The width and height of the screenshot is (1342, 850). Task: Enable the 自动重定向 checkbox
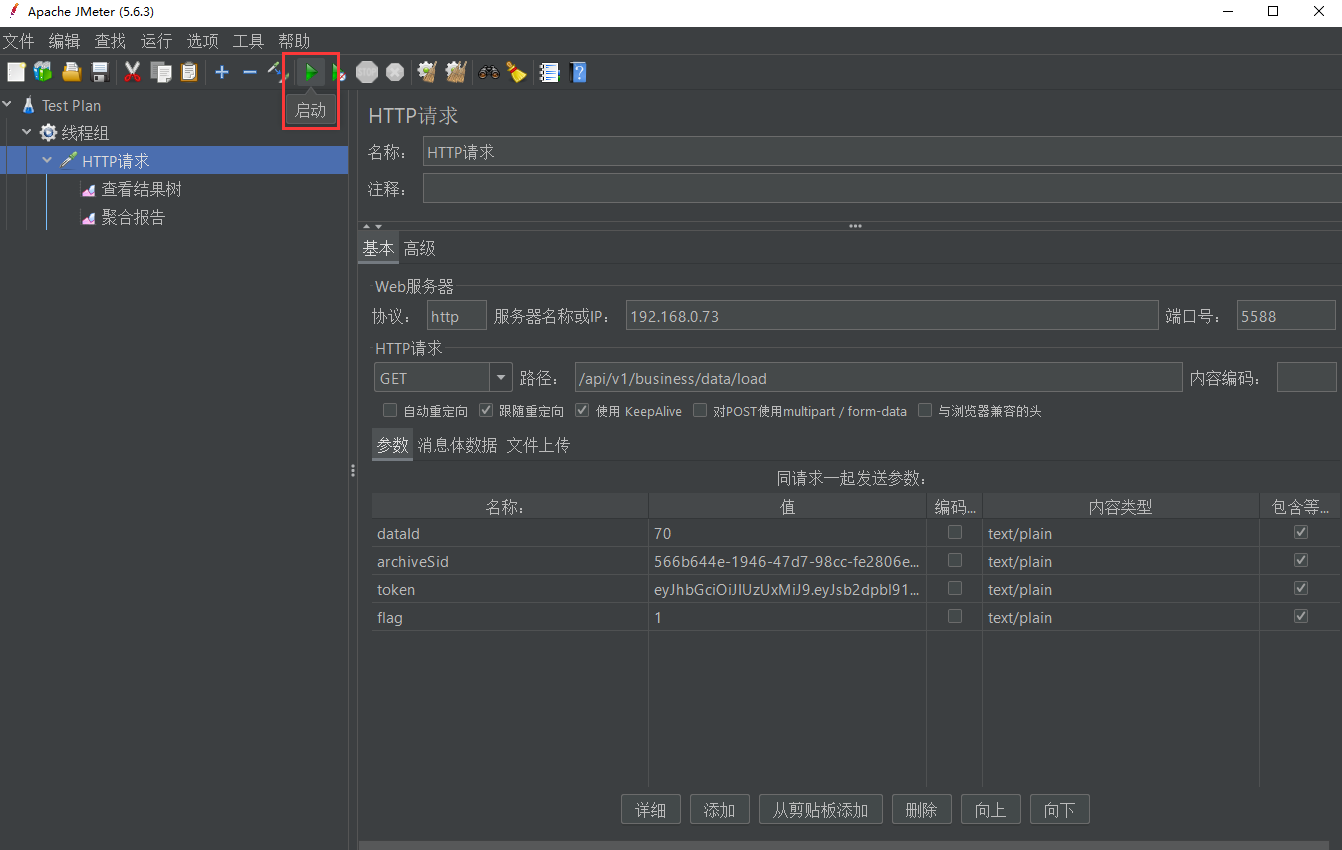[x=390, y=410]
